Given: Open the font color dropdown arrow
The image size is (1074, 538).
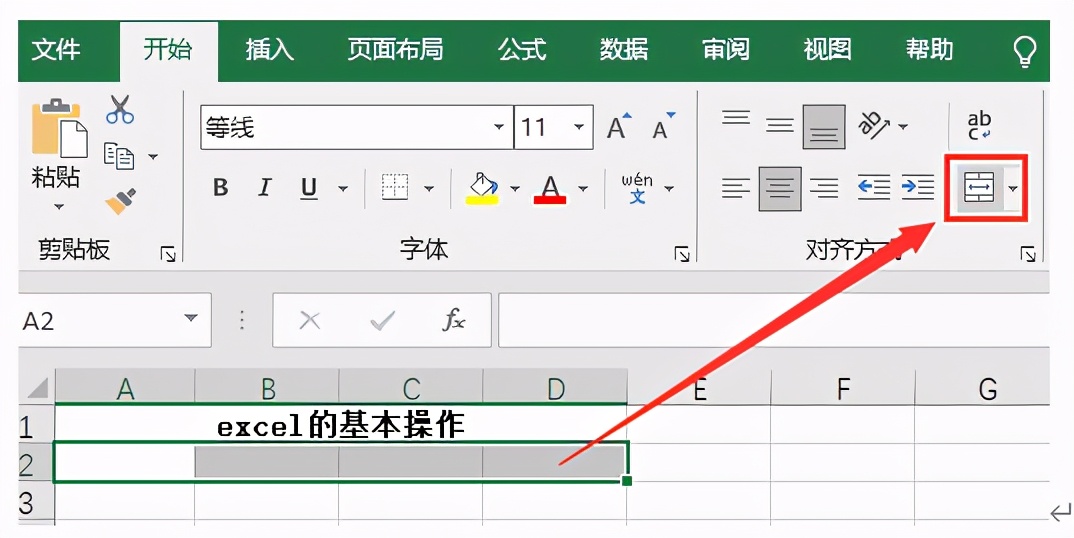Looking at the screenshot, I should pyautogui.click(x=583, y=188).
